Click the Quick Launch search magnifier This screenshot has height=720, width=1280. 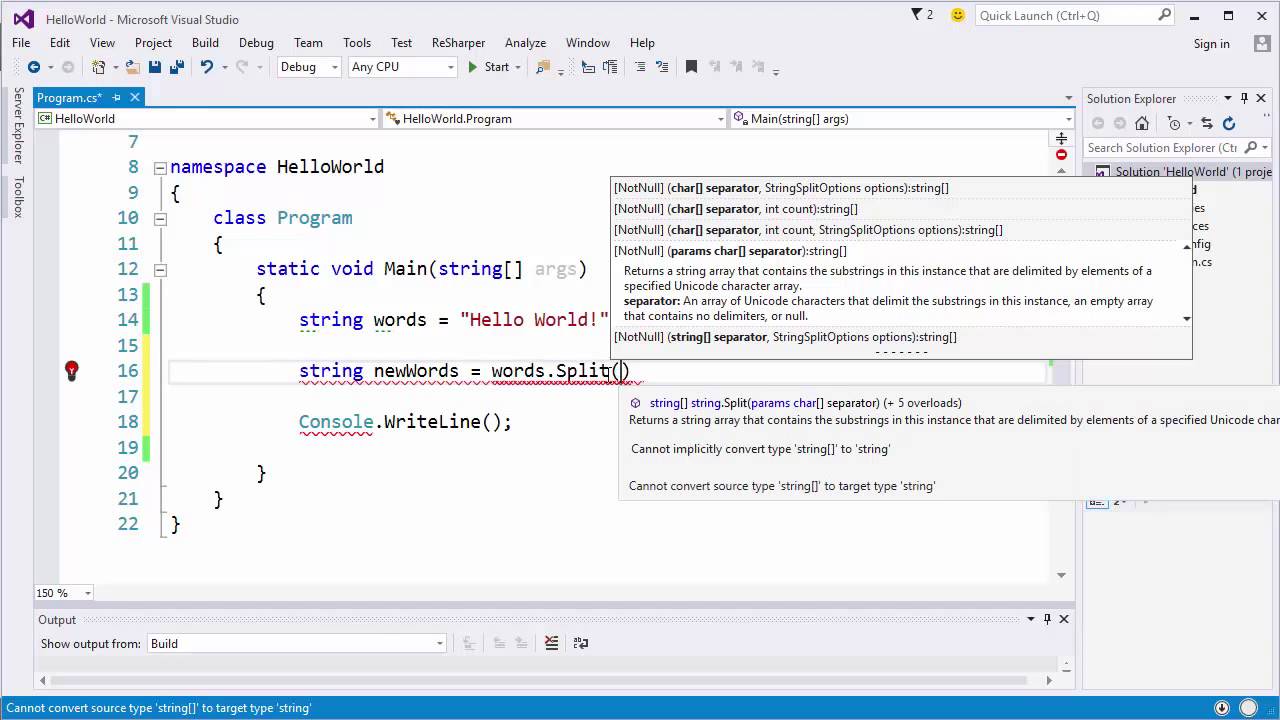[1164, 15]
